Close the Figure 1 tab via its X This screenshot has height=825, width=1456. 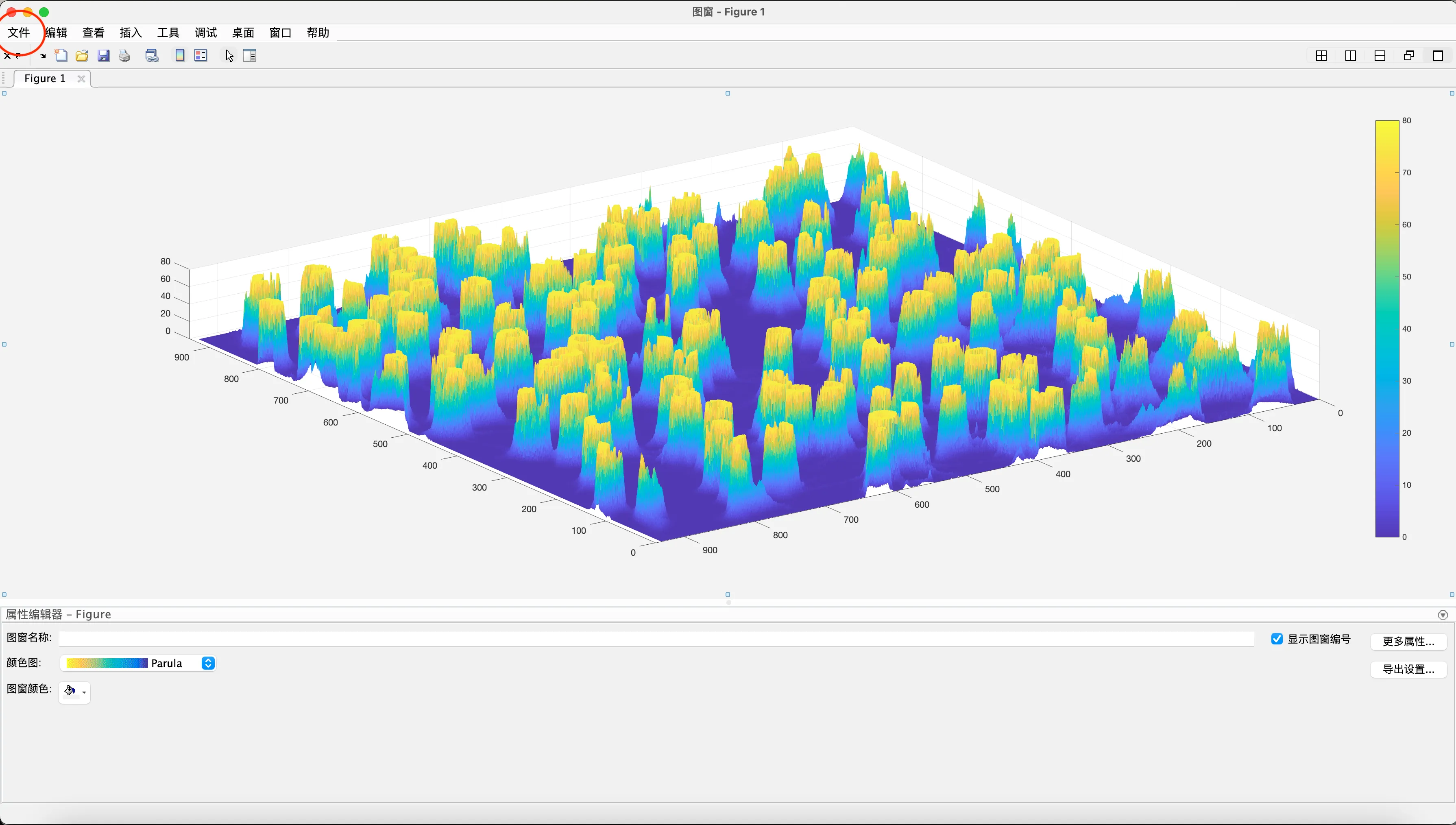tap(81, 79)
